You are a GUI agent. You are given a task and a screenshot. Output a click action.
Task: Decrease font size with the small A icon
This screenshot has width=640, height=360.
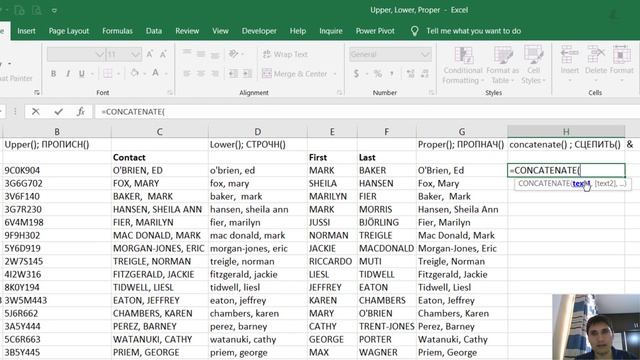click(x=163, y=54)
